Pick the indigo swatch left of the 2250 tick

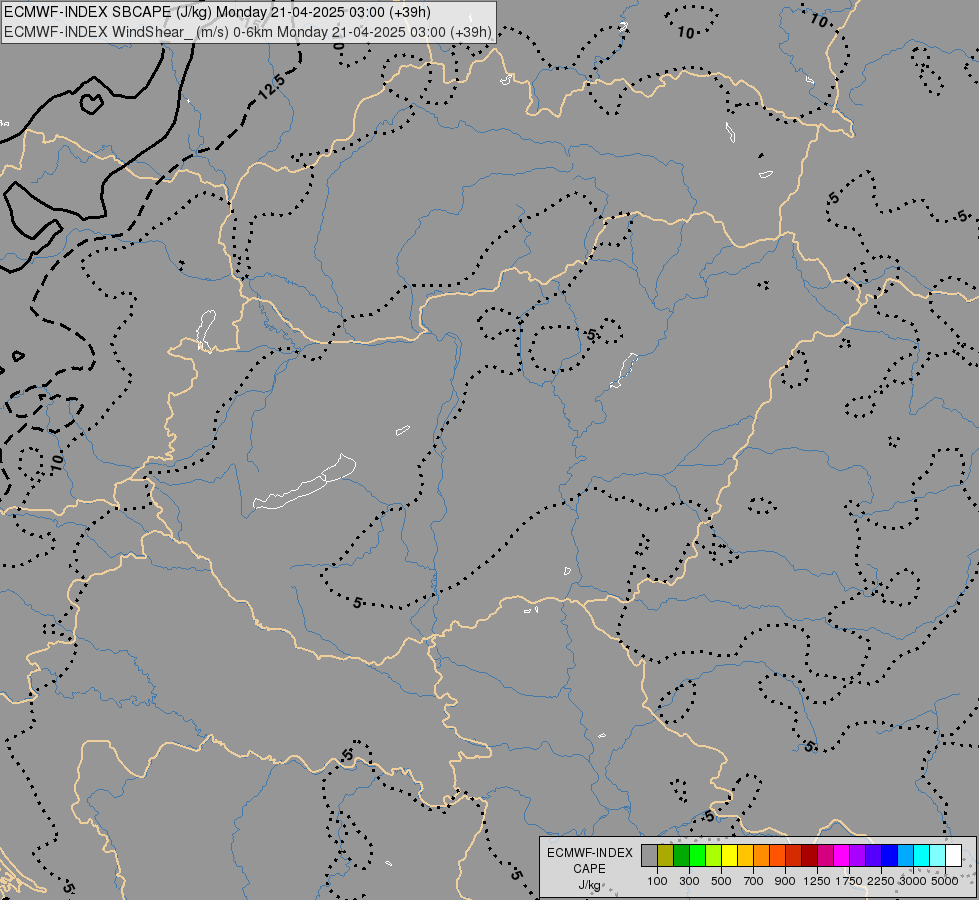pyautogui.click(x=873, y=855)
